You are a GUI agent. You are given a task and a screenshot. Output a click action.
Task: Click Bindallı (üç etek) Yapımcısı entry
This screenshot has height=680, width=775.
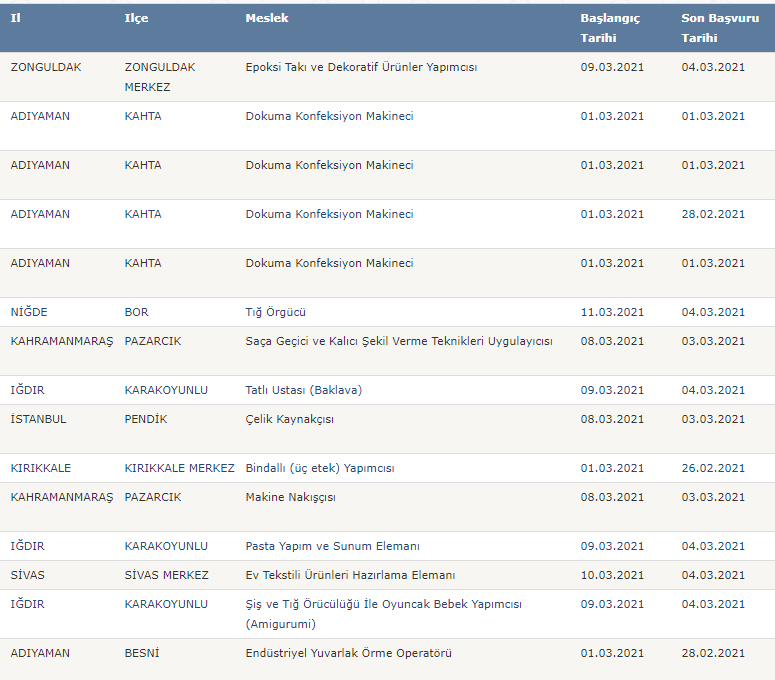319,468
